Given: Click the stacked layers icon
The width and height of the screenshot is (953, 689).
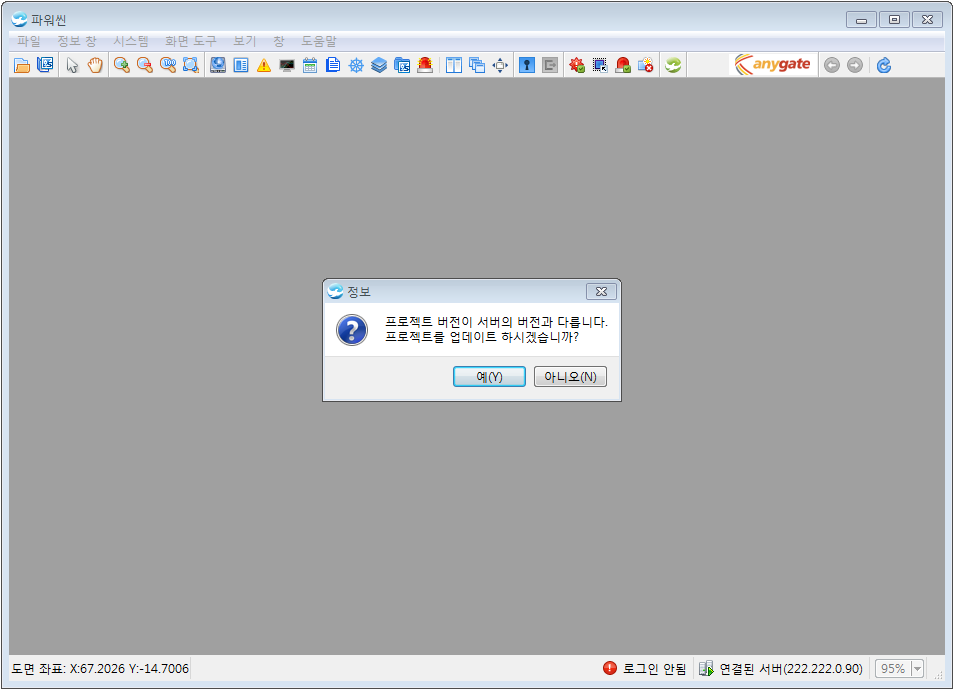Looking at the screenshot, I should [379, 65].
